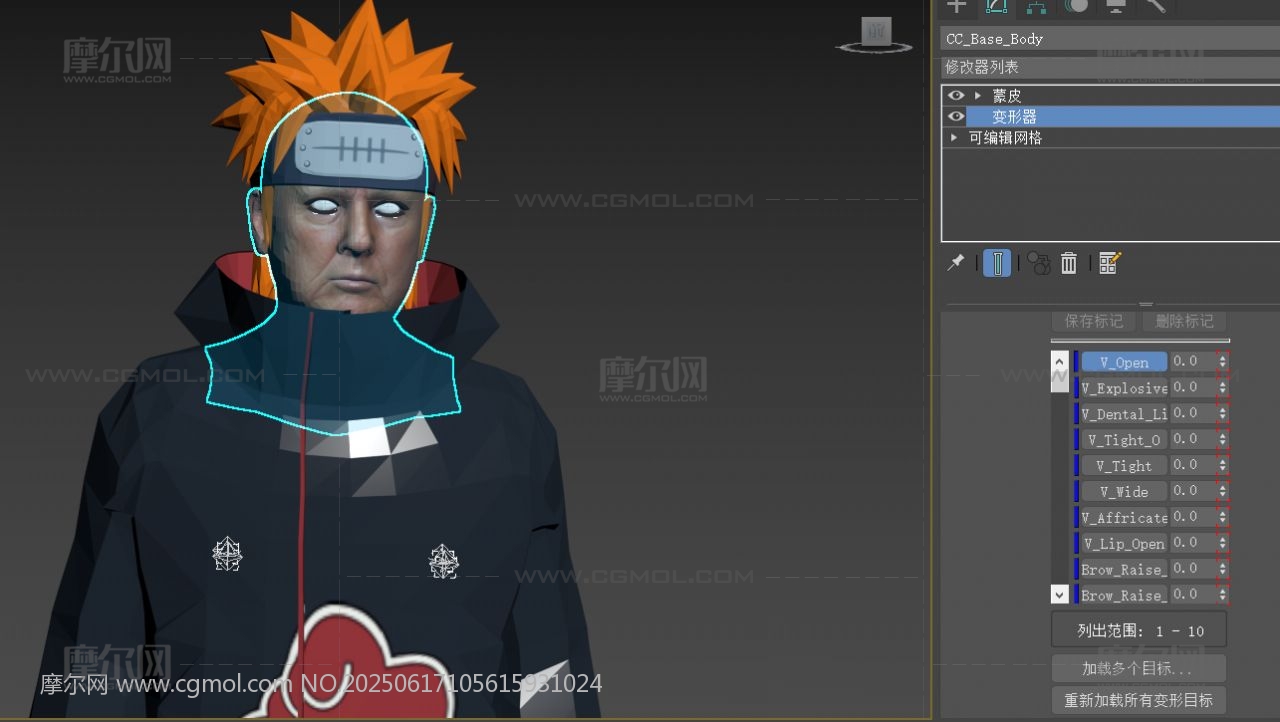
Task: Click blue color indicator beside V_Wide
Action: (x=1076, y=492)
